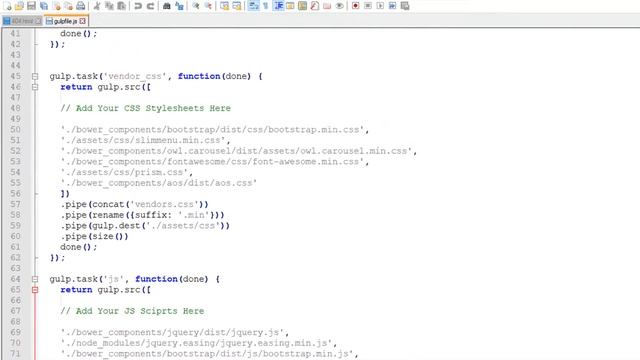Toggle the Function List panel
This screenshot has width=640, height=360.
(x=315, y=6)
